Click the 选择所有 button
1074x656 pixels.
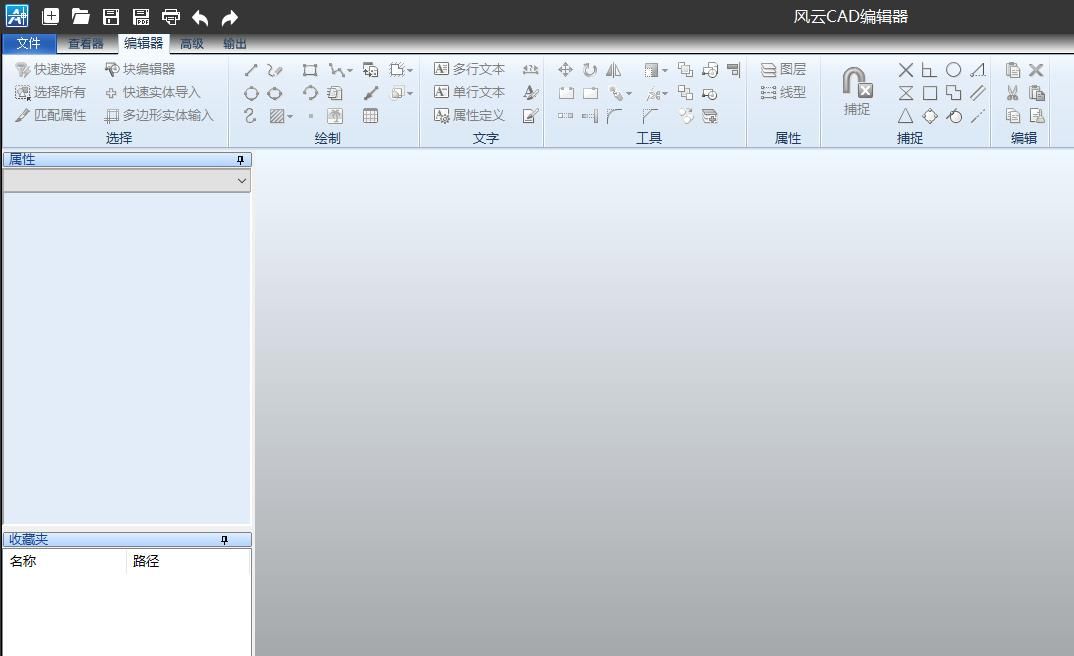[x=51, y=92]
